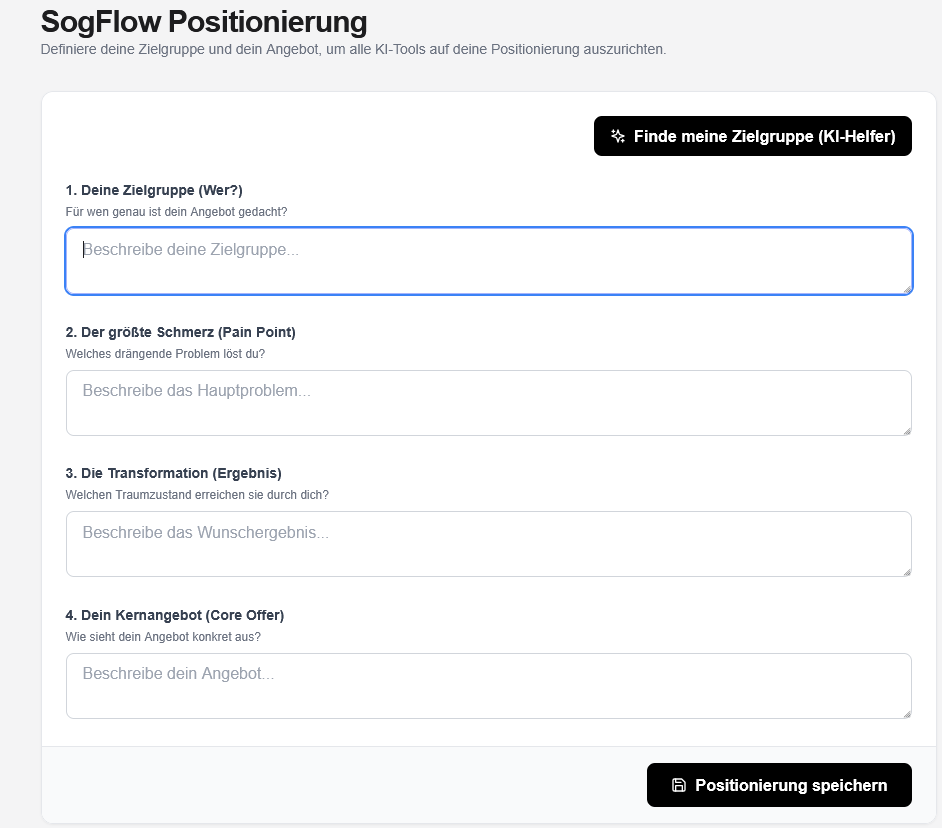Viewport: 942px width, 828px height.
Task: Click the SogFlow Positionierung page heading
Action: [204, 22]
